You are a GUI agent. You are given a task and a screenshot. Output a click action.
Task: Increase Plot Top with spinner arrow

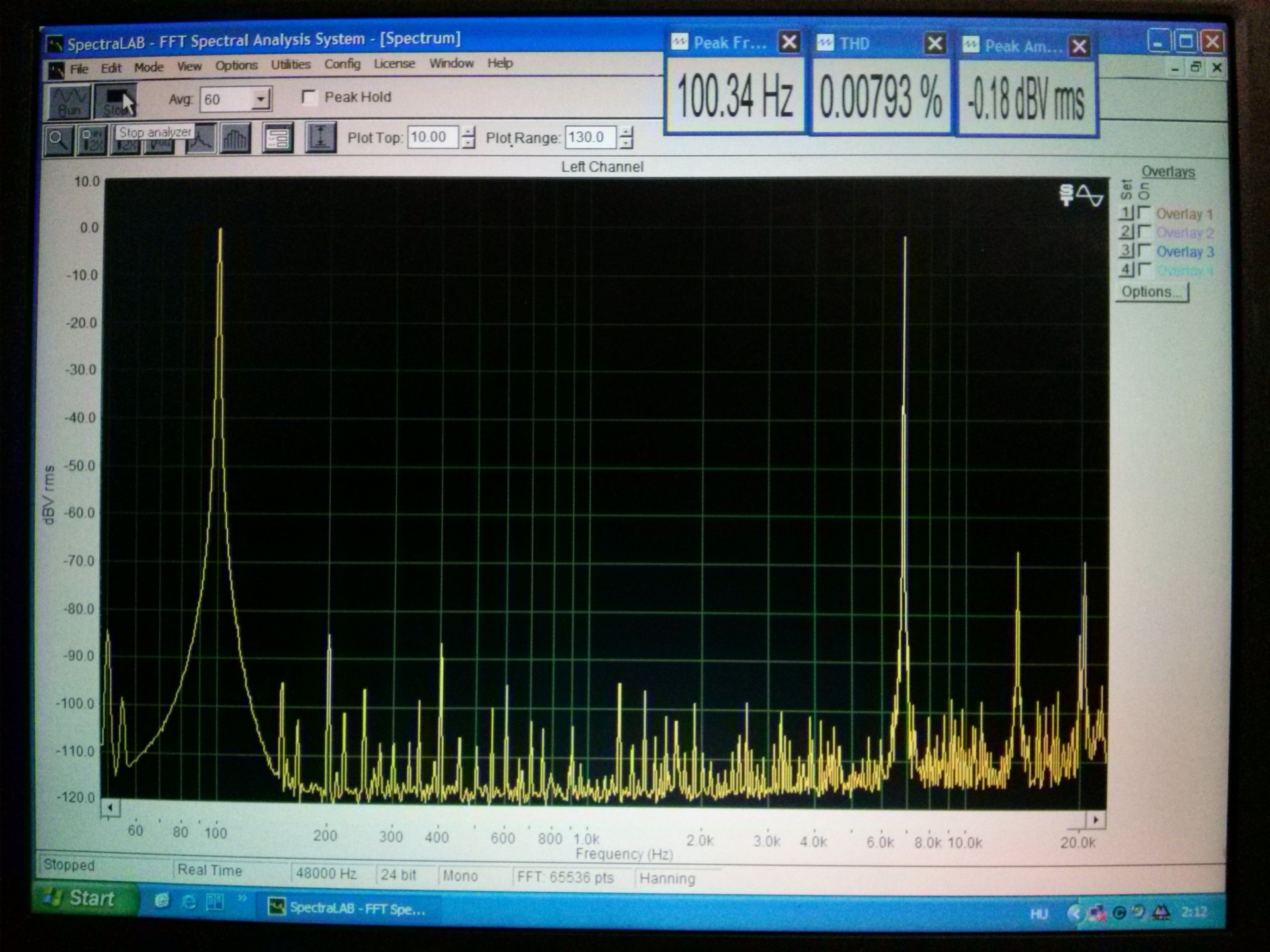tap(468, 132)
